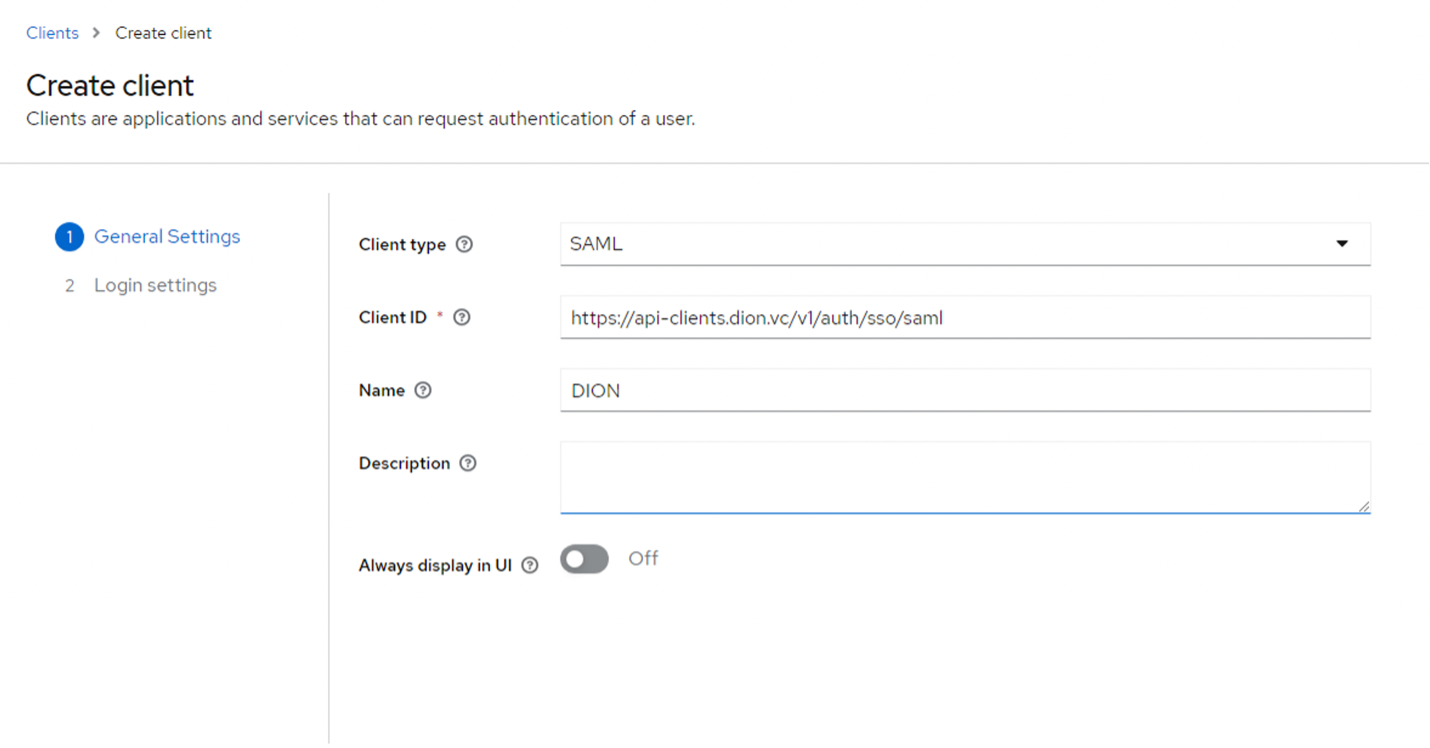Focus the Client ID input field
This screenshot has width=1430, height=748.
(x=965, y=317)
